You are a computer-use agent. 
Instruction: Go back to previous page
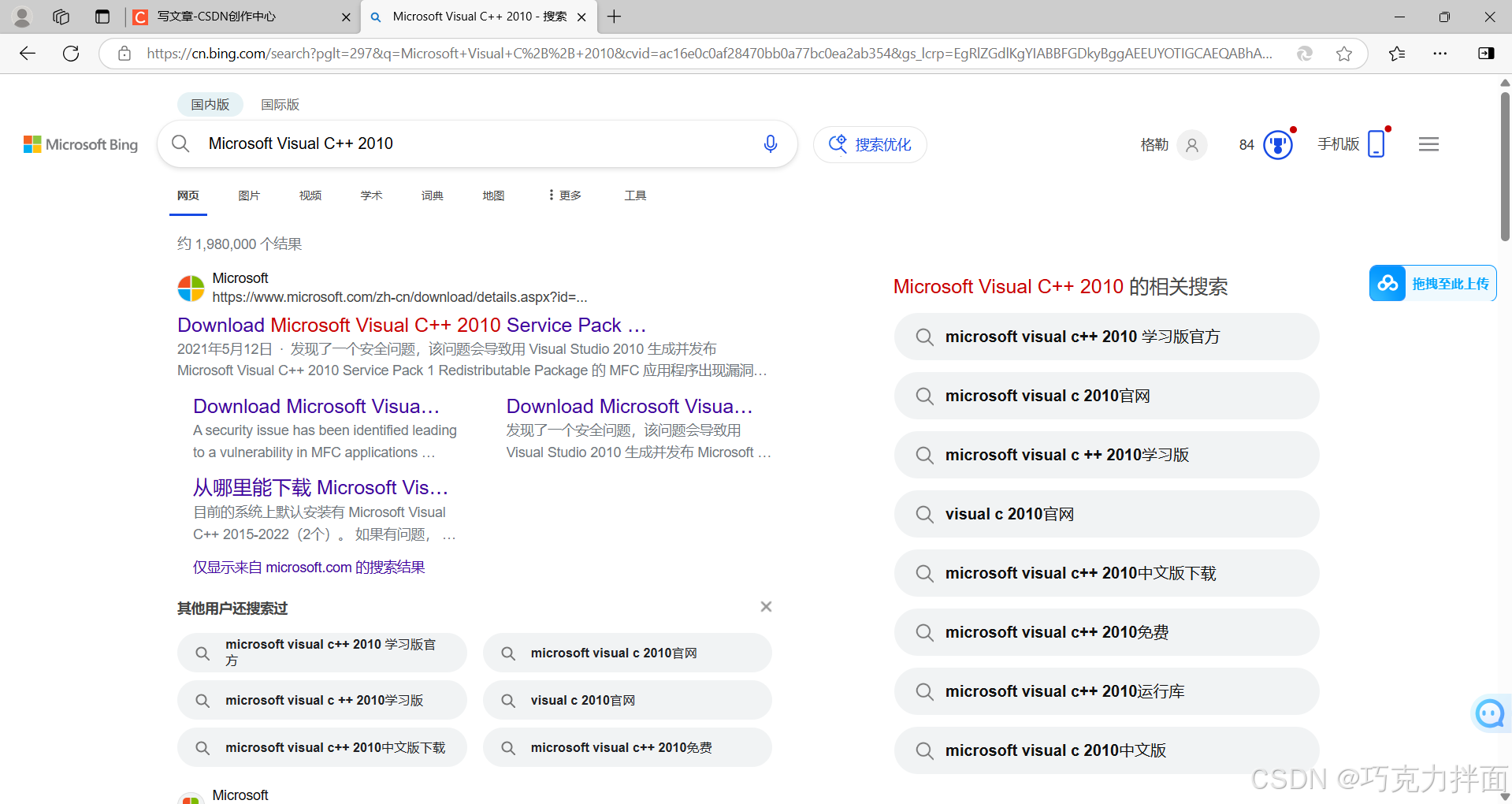tap(28, 54)
